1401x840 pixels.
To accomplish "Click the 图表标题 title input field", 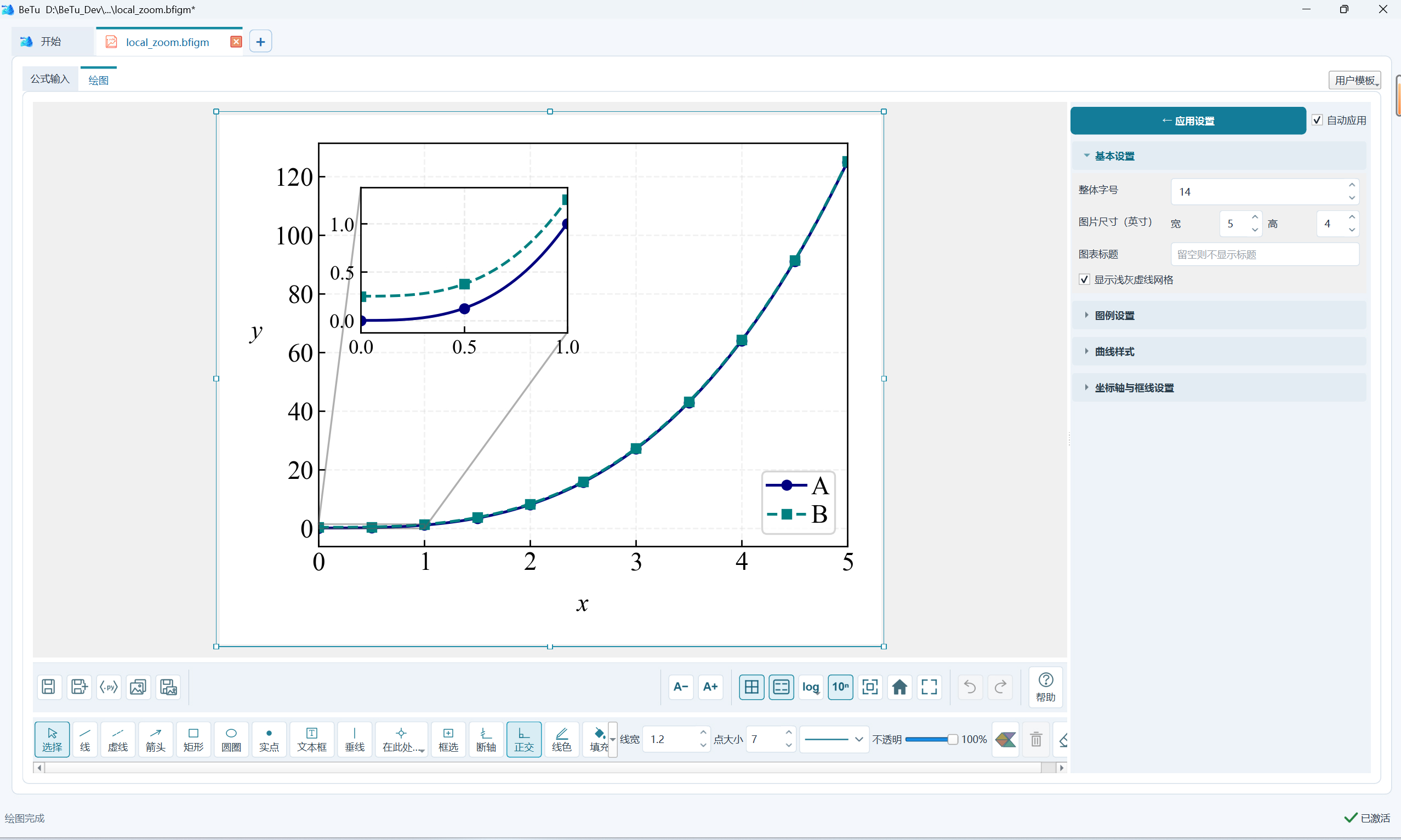I will [x=1265, y=254].
